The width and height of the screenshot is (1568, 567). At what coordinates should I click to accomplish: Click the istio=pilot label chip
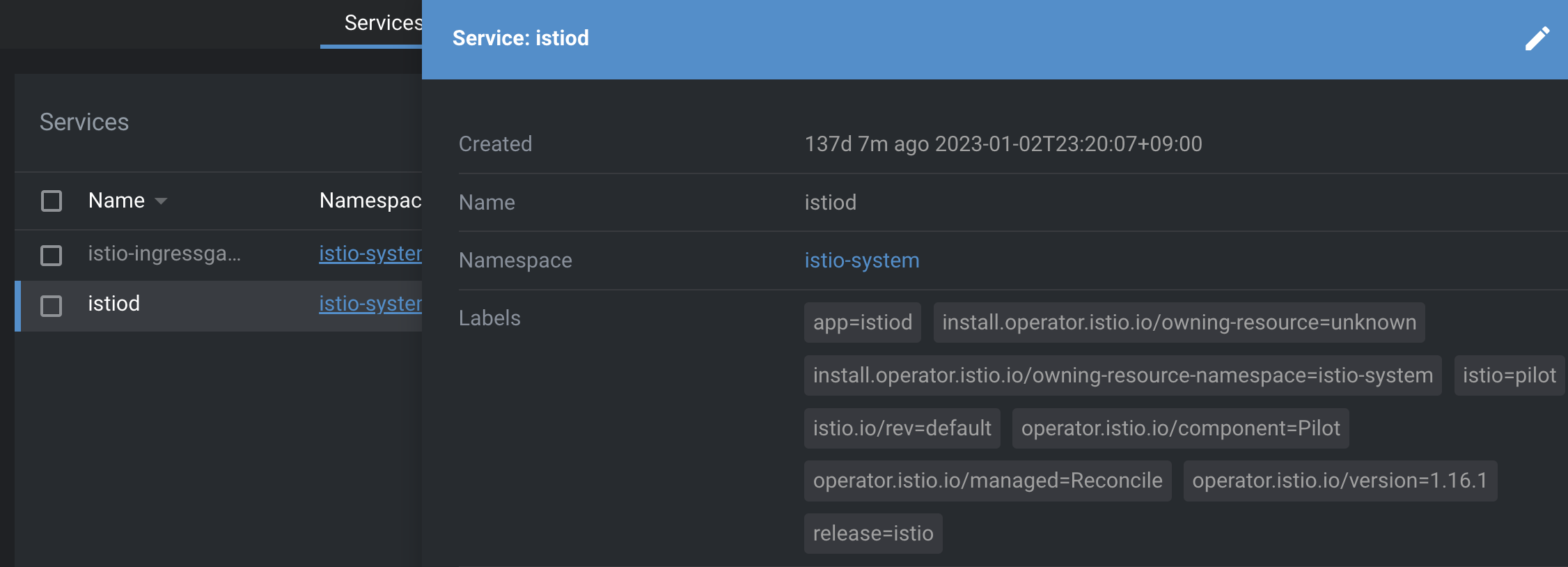point(1510,375)
